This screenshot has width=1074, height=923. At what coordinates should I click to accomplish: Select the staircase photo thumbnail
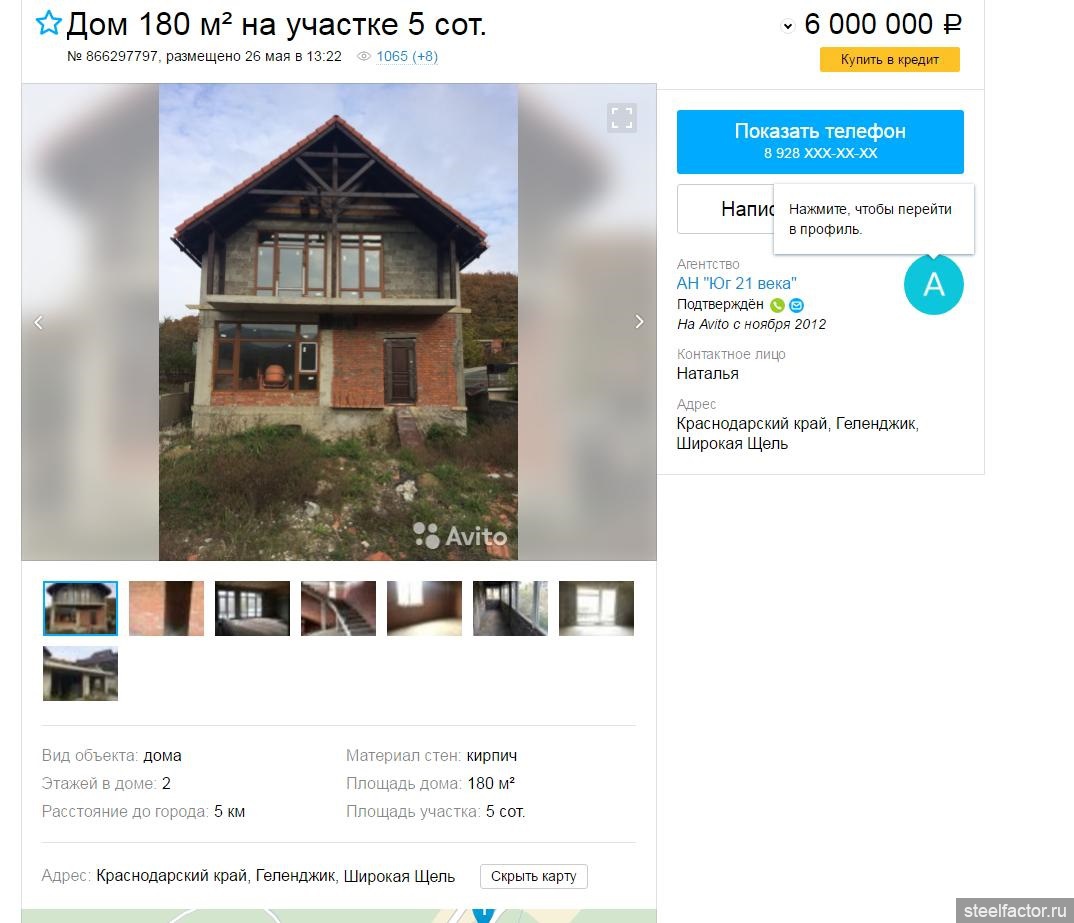338,608
